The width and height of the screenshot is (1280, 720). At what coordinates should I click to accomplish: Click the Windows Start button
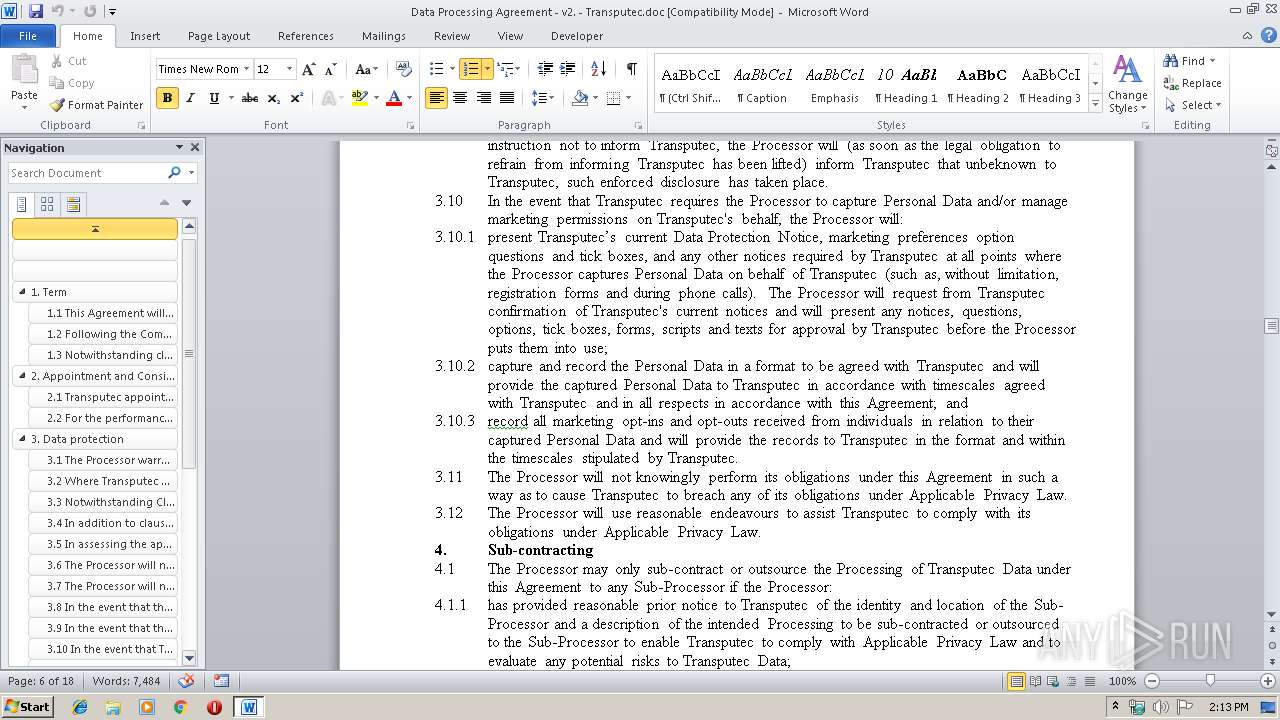pyautogui.click(x=28, y=706)
